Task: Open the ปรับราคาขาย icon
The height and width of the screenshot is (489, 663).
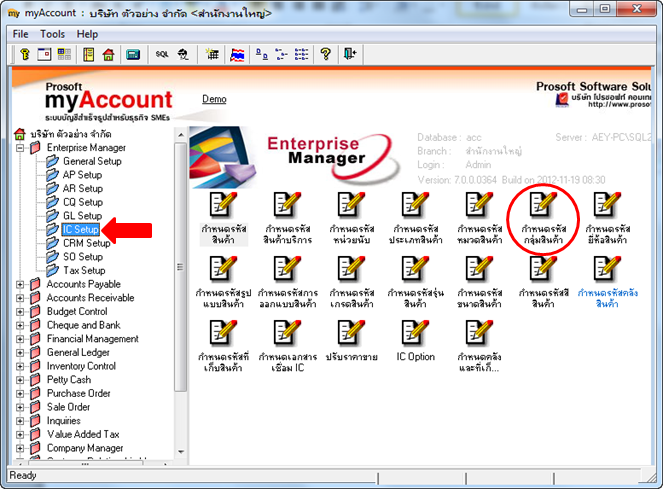Action: pos(351,341)
